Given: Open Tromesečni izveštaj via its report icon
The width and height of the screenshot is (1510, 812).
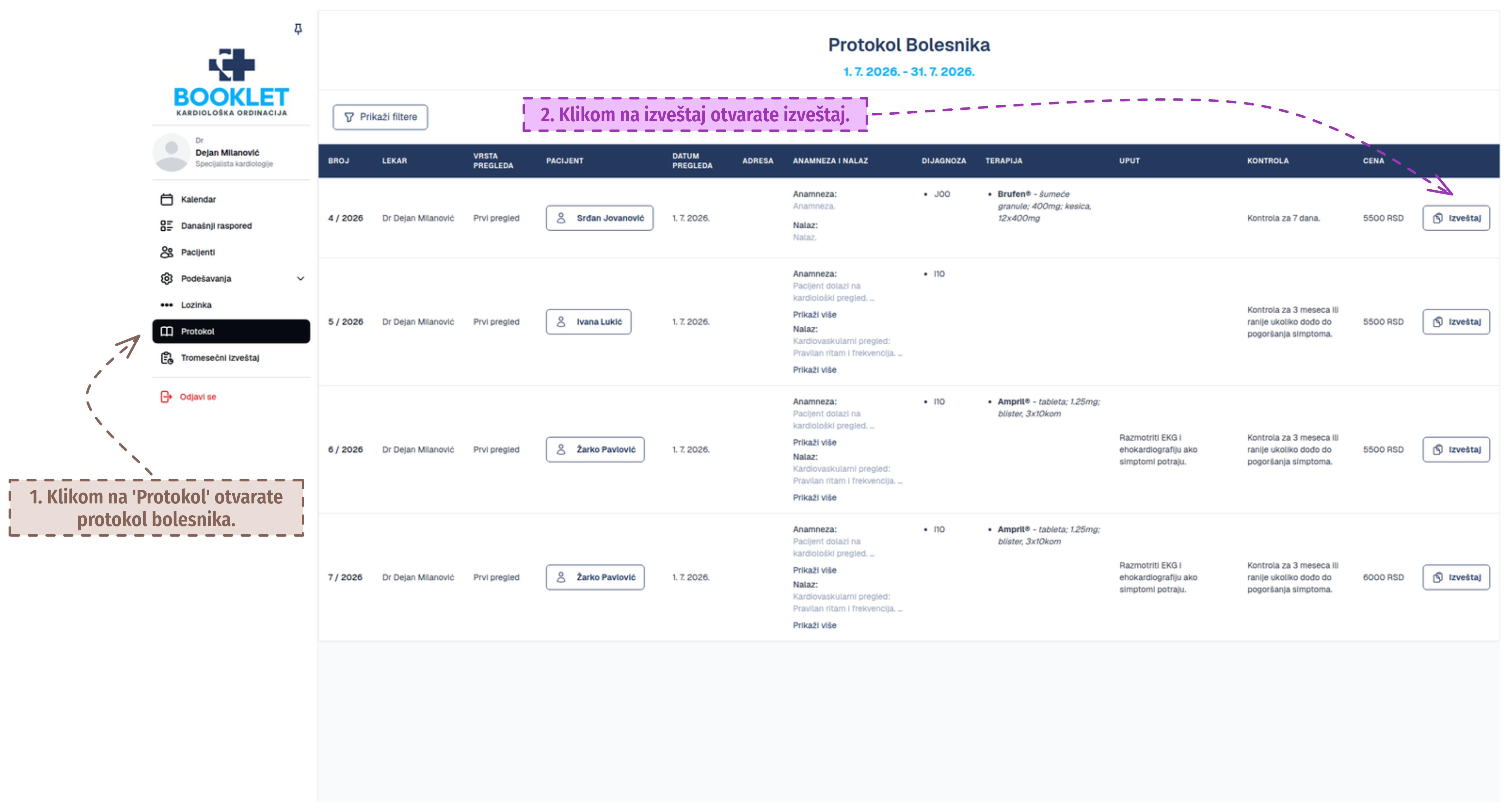Looking at the screenshot, I should [167, 358].
